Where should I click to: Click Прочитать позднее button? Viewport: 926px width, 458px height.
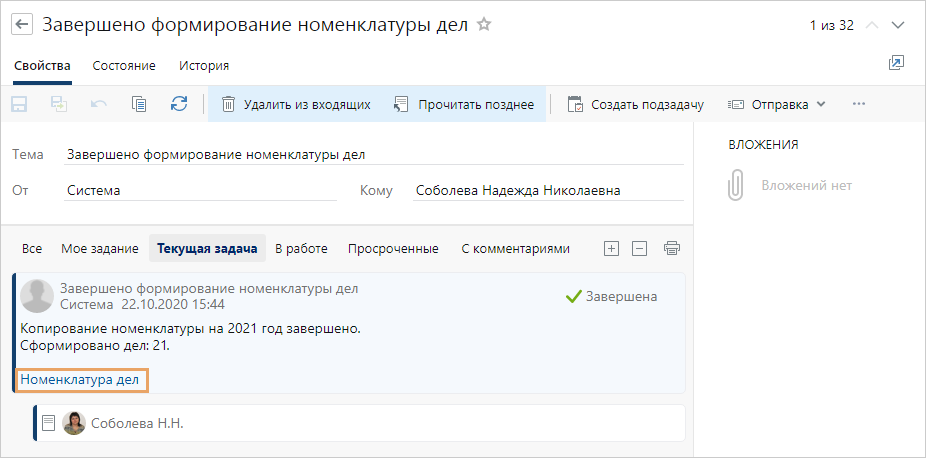[464, 104]
